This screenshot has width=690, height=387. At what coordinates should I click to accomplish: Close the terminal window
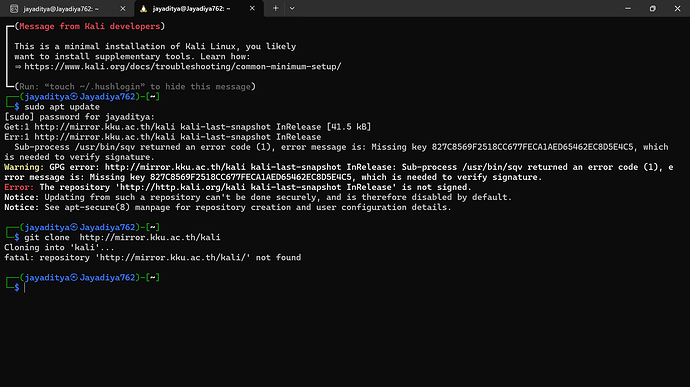coord(677,8)
